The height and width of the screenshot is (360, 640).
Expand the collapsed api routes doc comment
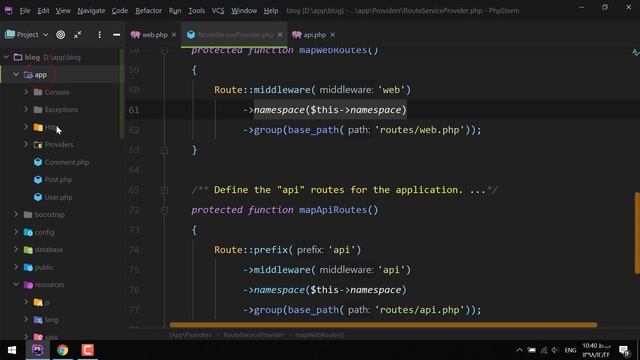(164, 190)
